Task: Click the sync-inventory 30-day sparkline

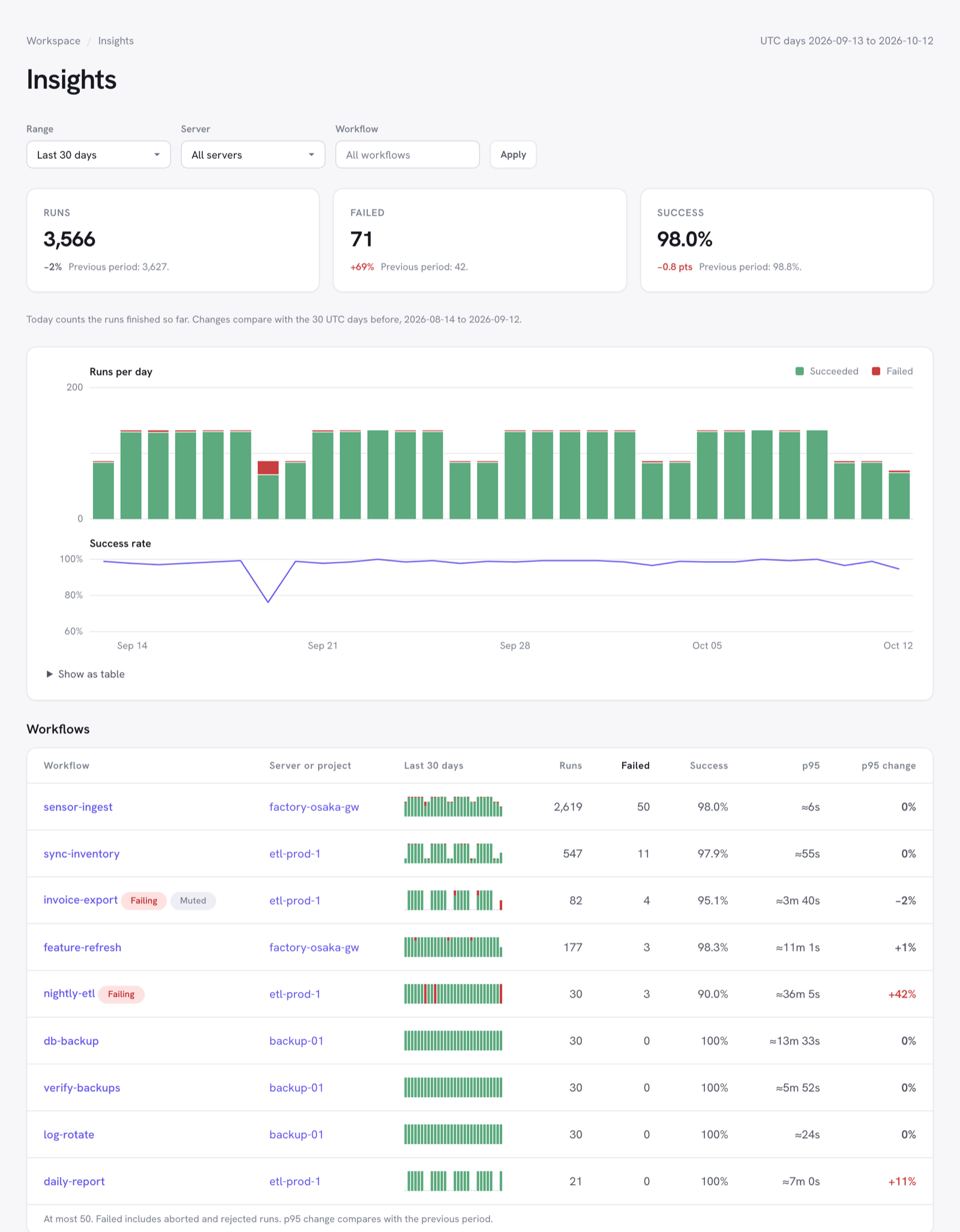Action: [x=453, y=854]
